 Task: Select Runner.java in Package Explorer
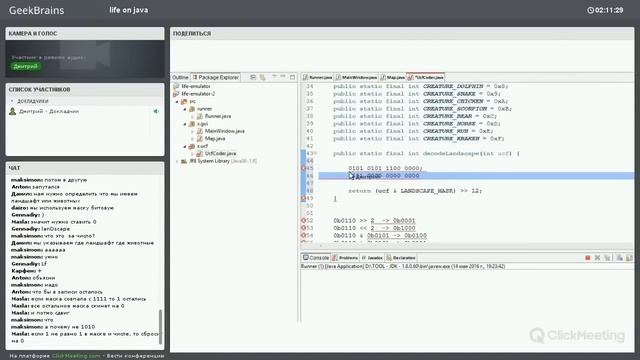point(218,116)
